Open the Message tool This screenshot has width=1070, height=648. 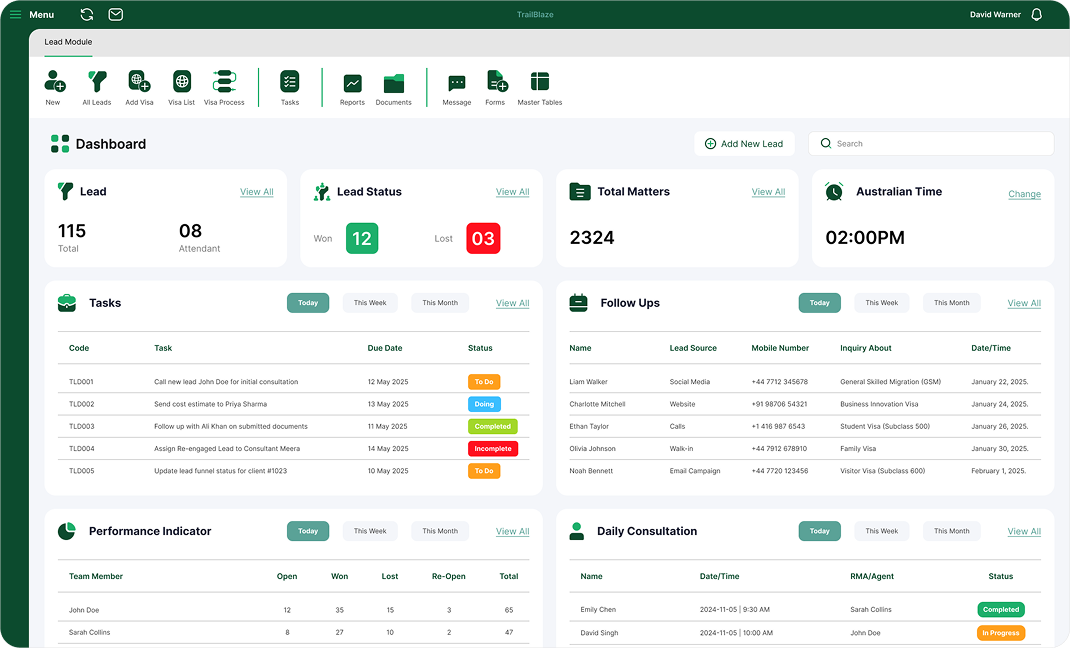[x=456, y=87]
